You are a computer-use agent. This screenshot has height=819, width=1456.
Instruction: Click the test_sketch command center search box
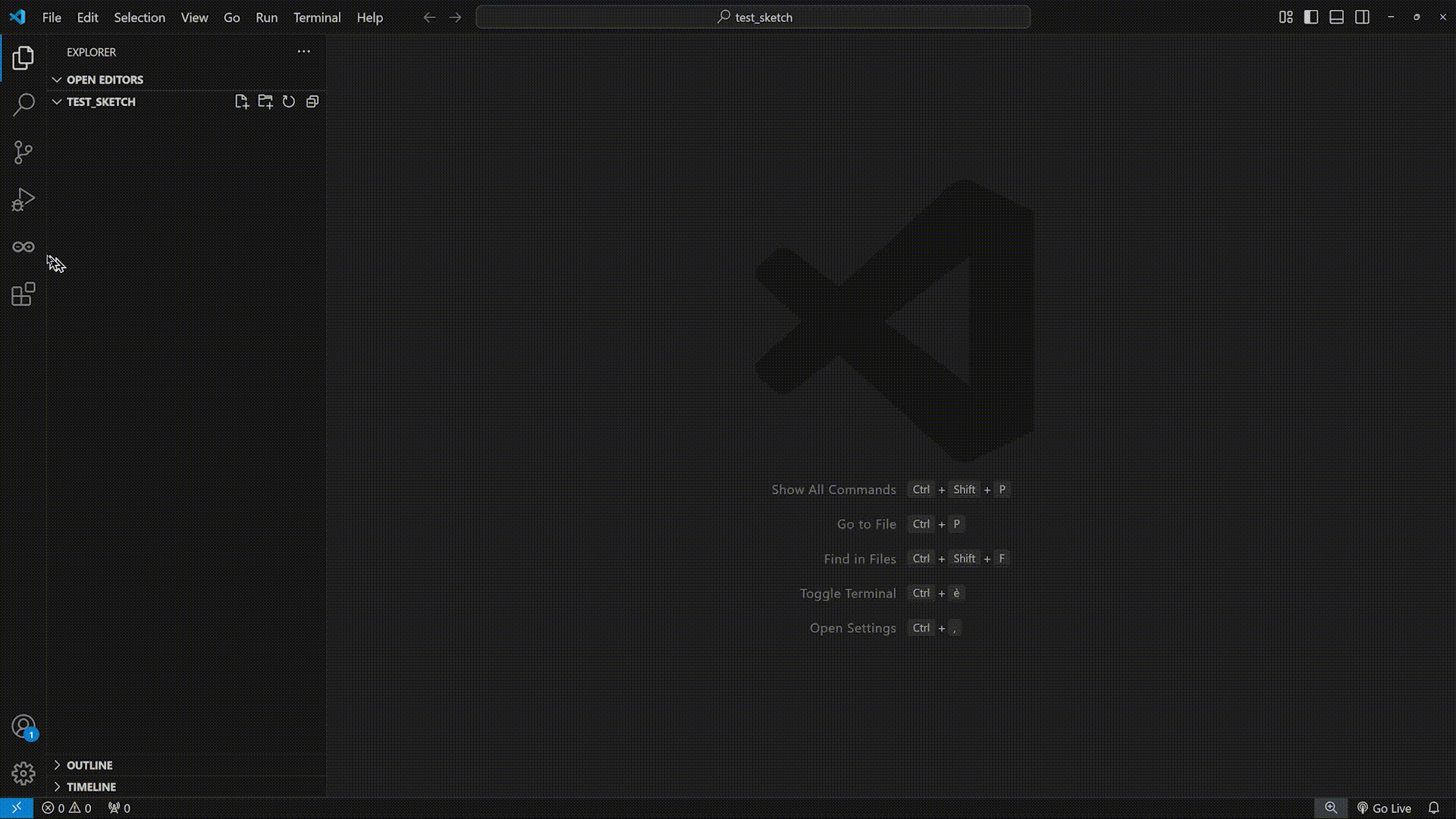(753, 17)
